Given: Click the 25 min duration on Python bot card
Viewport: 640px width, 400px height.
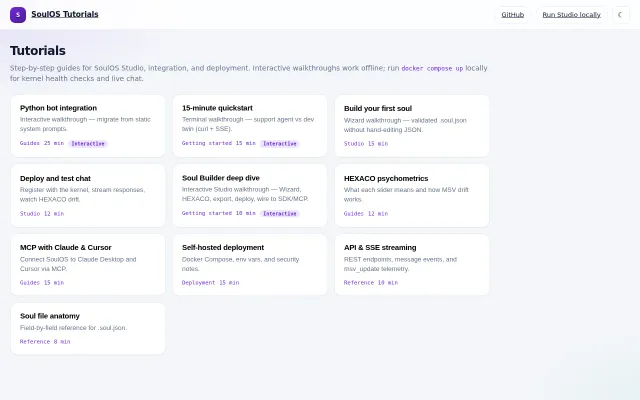Looking at the screenshot, I should (54, 143).
